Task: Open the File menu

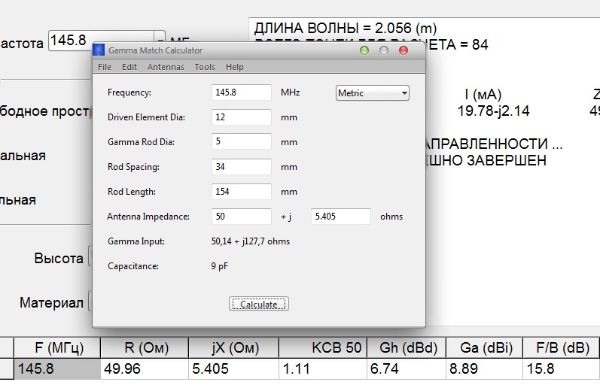Action: (104, 67)
